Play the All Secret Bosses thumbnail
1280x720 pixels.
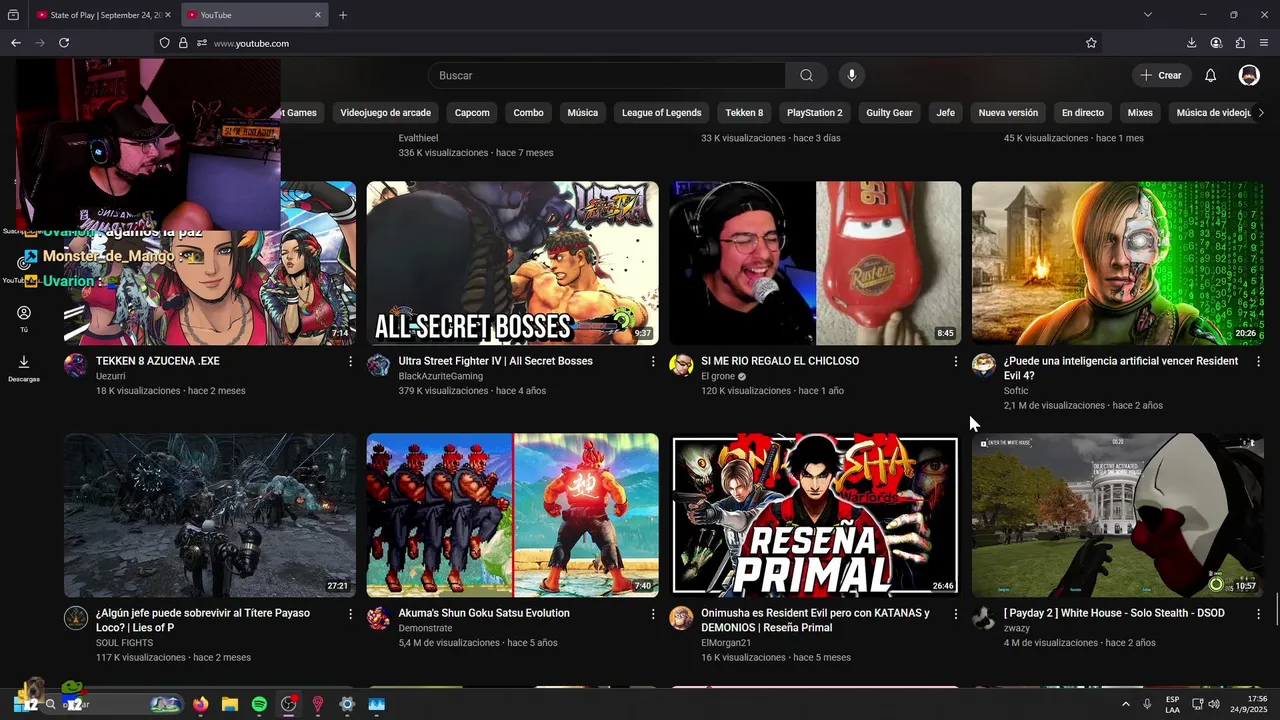click(x=512, y=263)
